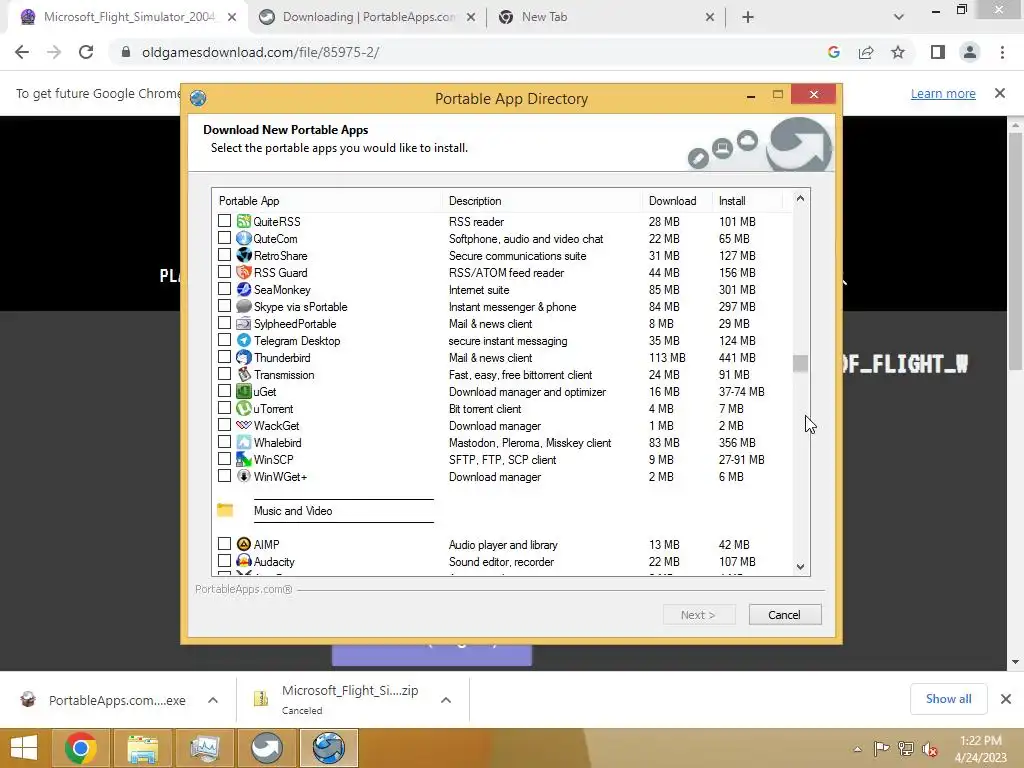
Task: Click the Chrome share page icon
Action: 866,52
